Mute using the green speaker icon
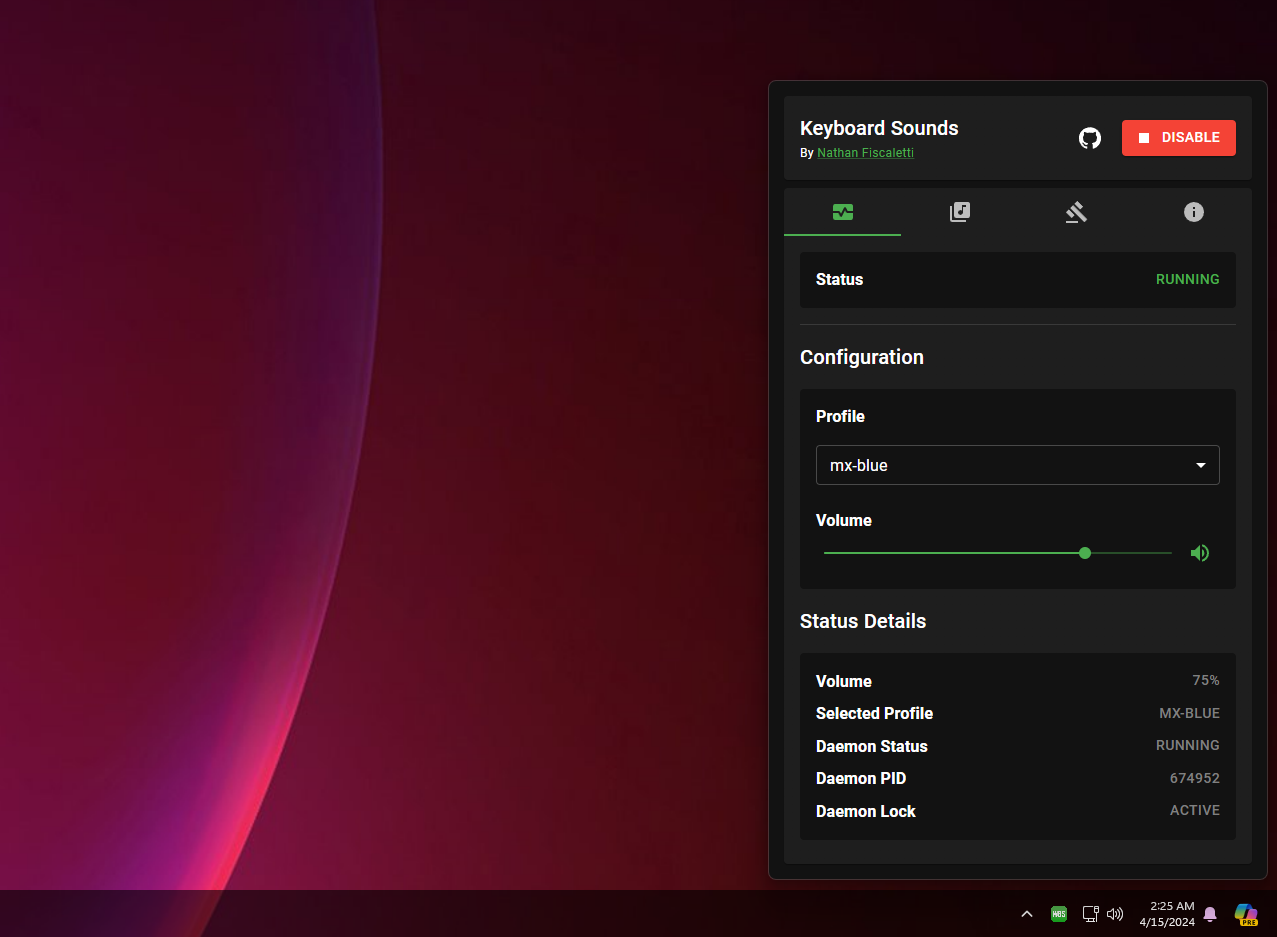The height and width of the screenshot is (937, 1277). 1200,553
